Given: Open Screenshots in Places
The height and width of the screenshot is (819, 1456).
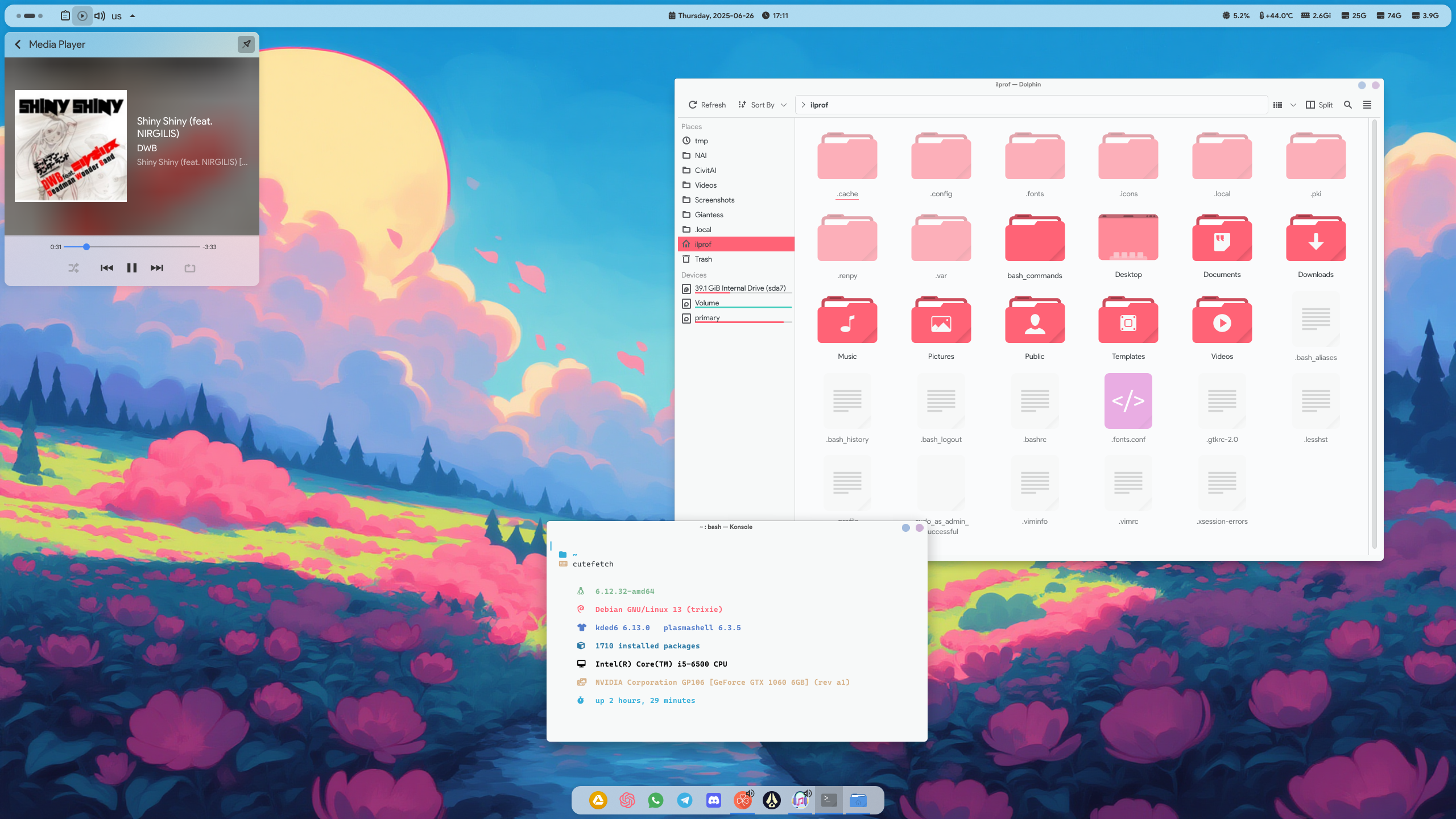Looking at the screenshot, I should [x=736, y=200].
